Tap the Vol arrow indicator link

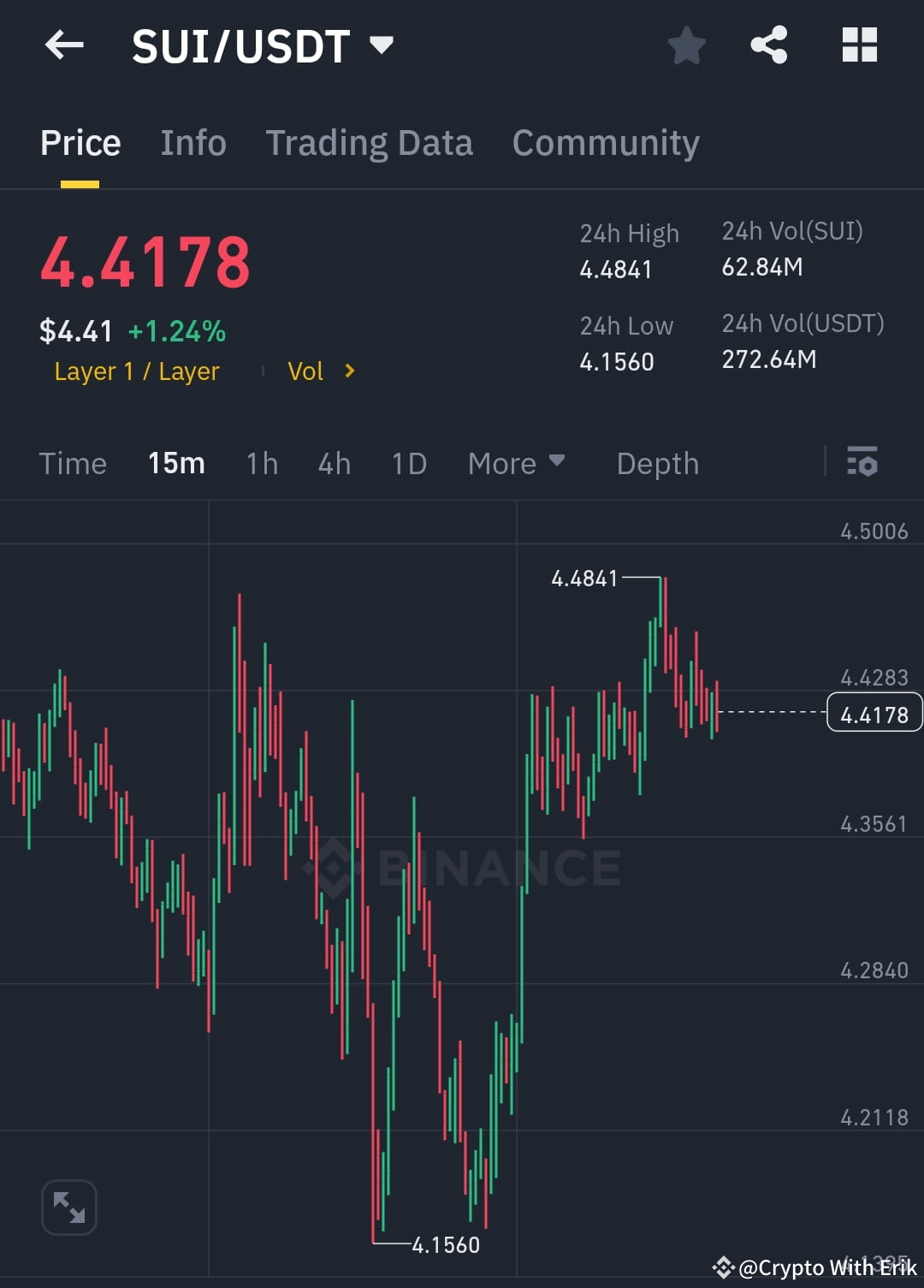[321, 371]
